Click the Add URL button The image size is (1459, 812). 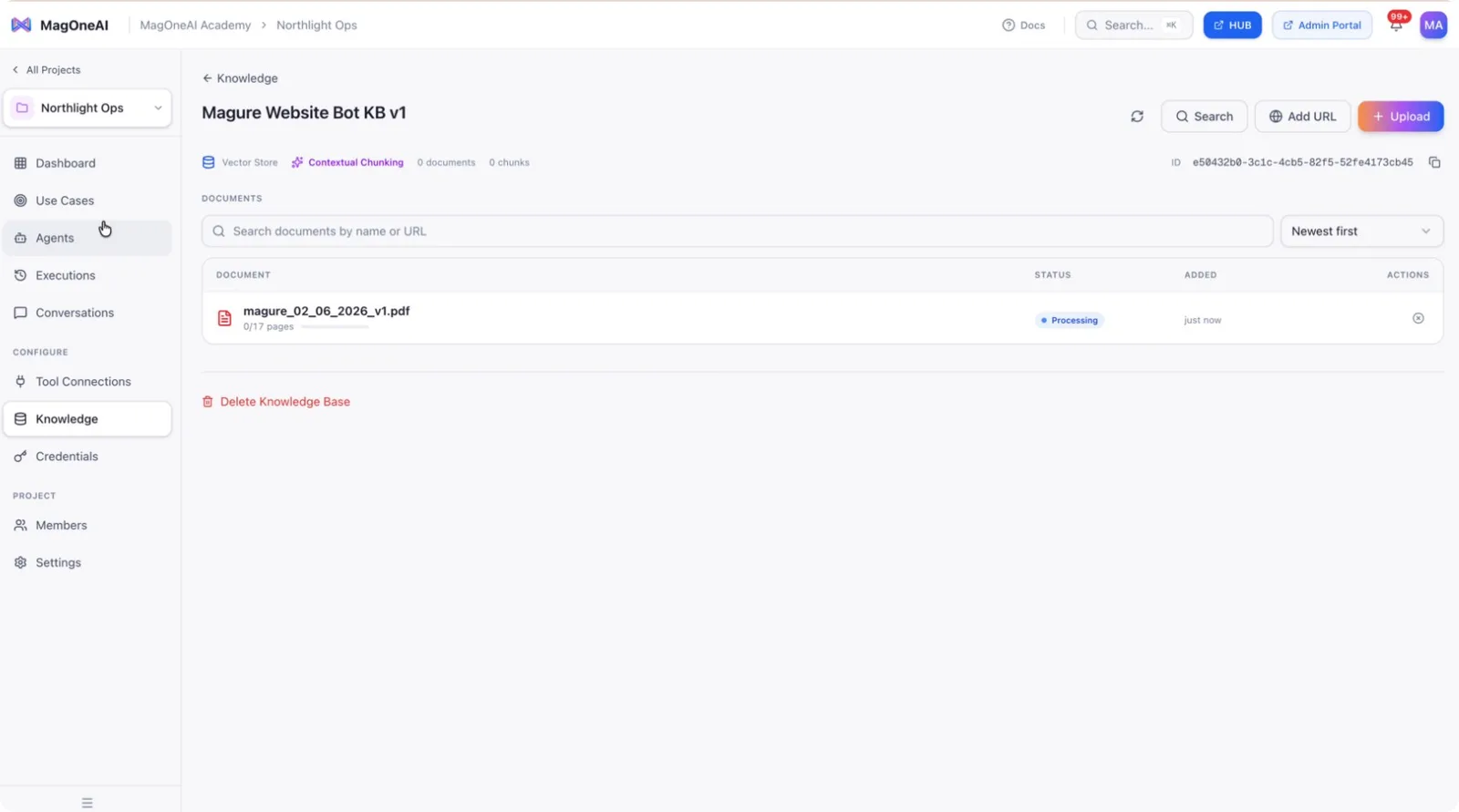[1302, 117]
